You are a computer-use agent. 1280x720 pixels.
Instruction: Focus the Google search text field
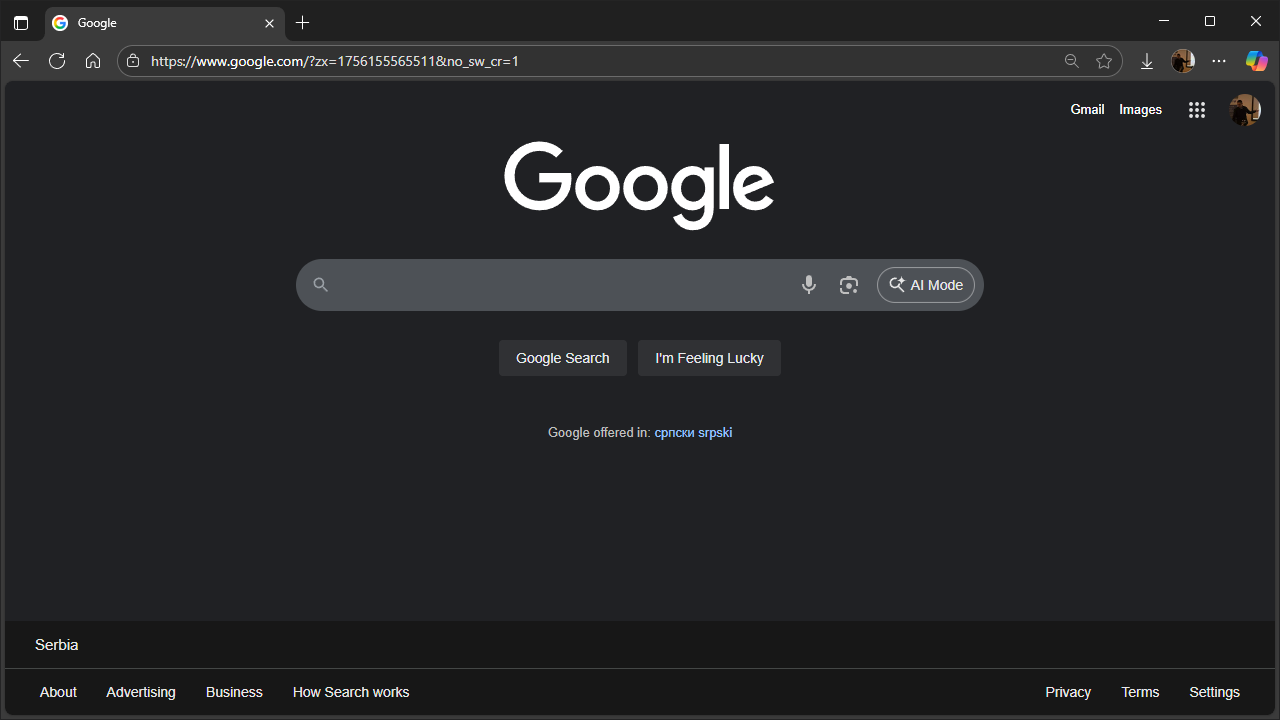560,285
